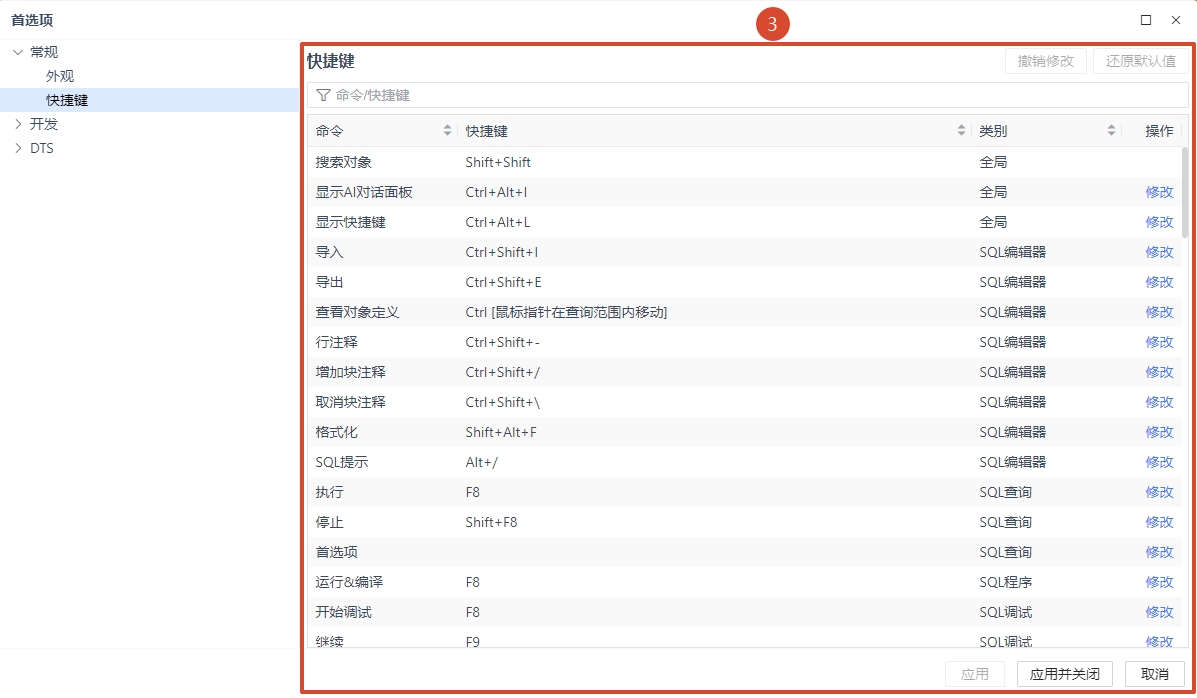
Task: Click 修改 for 导入 row
Action: pyautogui.click(x=1159, y=252)
